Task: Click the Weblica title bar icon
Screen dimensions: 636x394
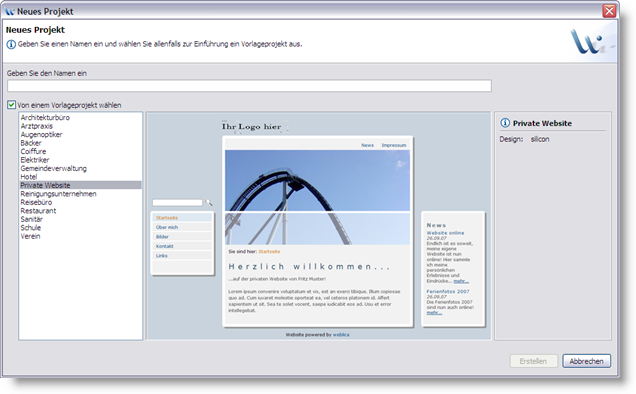Action: click(10, 11)
